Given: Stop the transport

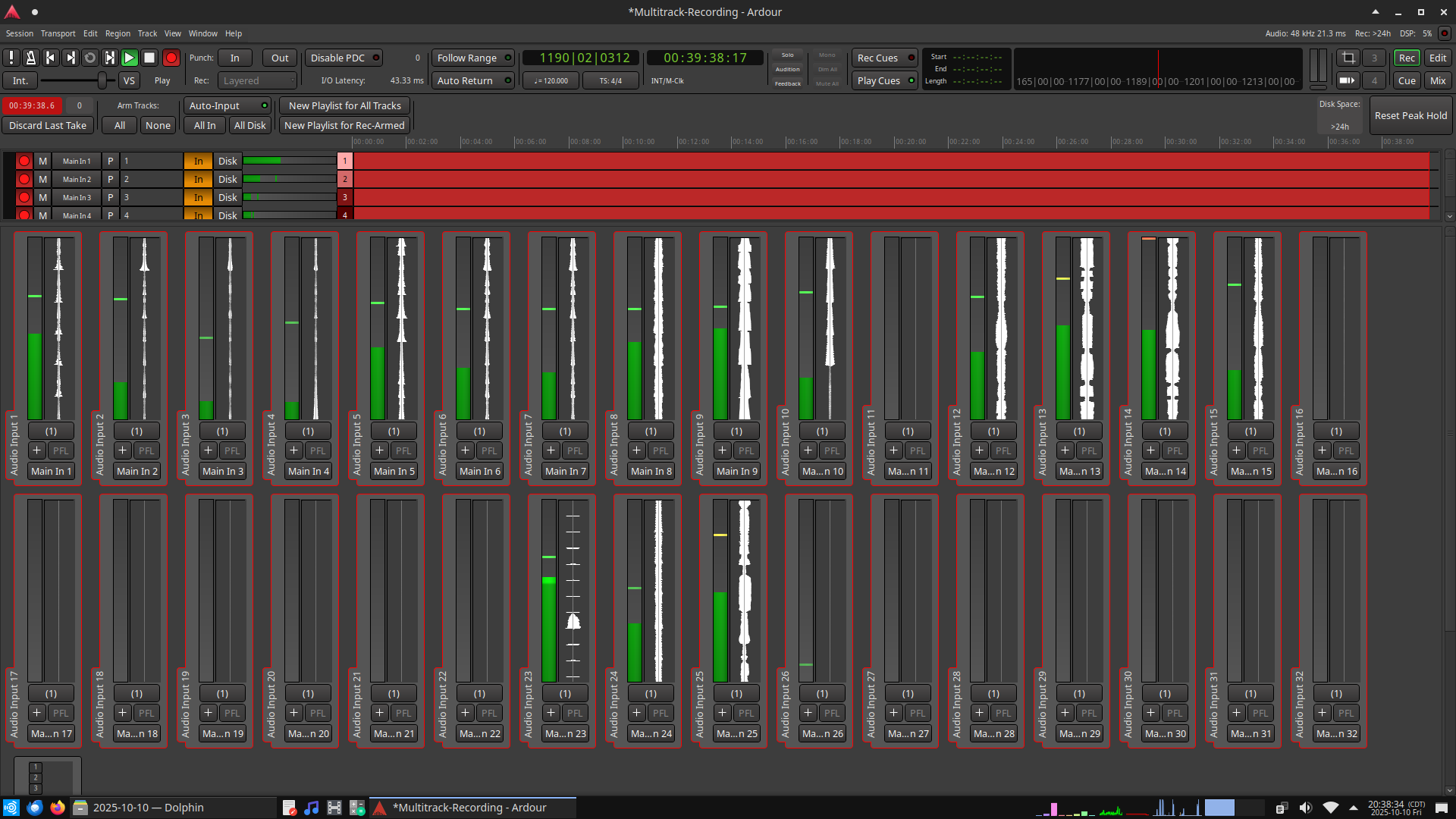Looking at the screenshot, I should click(x=149, y=58).
